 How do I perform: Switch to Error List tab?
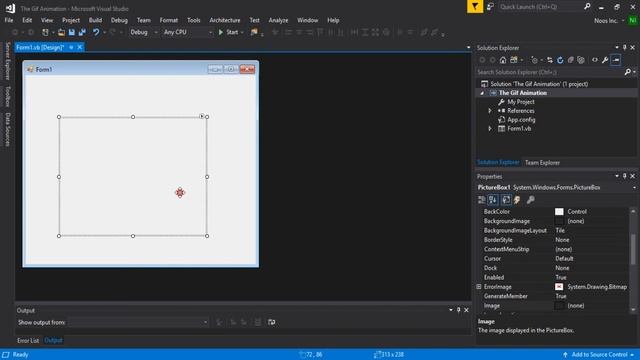point(28,340)
